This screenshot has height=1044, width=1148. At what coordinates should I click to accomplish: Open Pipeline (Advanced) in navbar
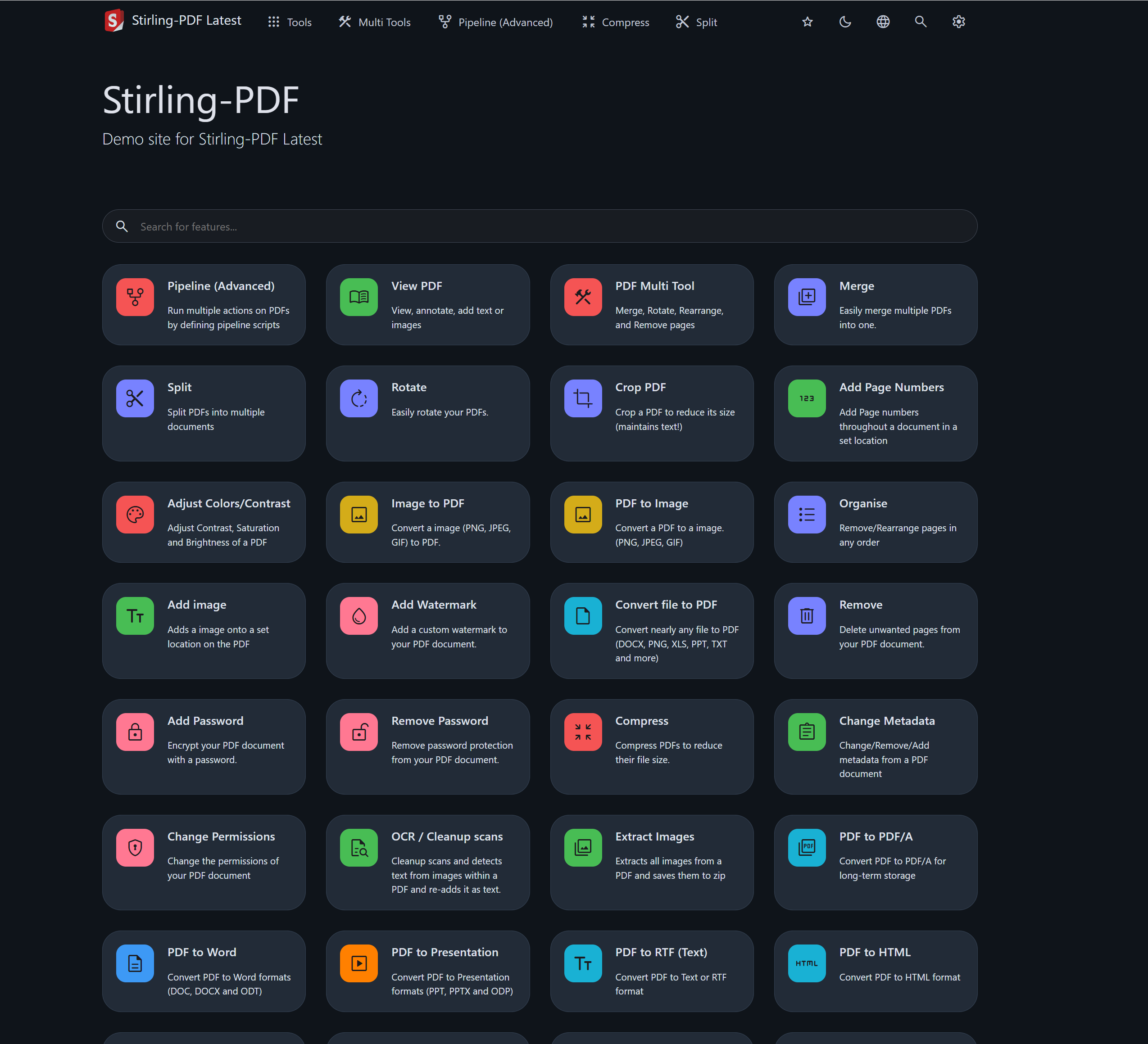[x=495, y=22]
